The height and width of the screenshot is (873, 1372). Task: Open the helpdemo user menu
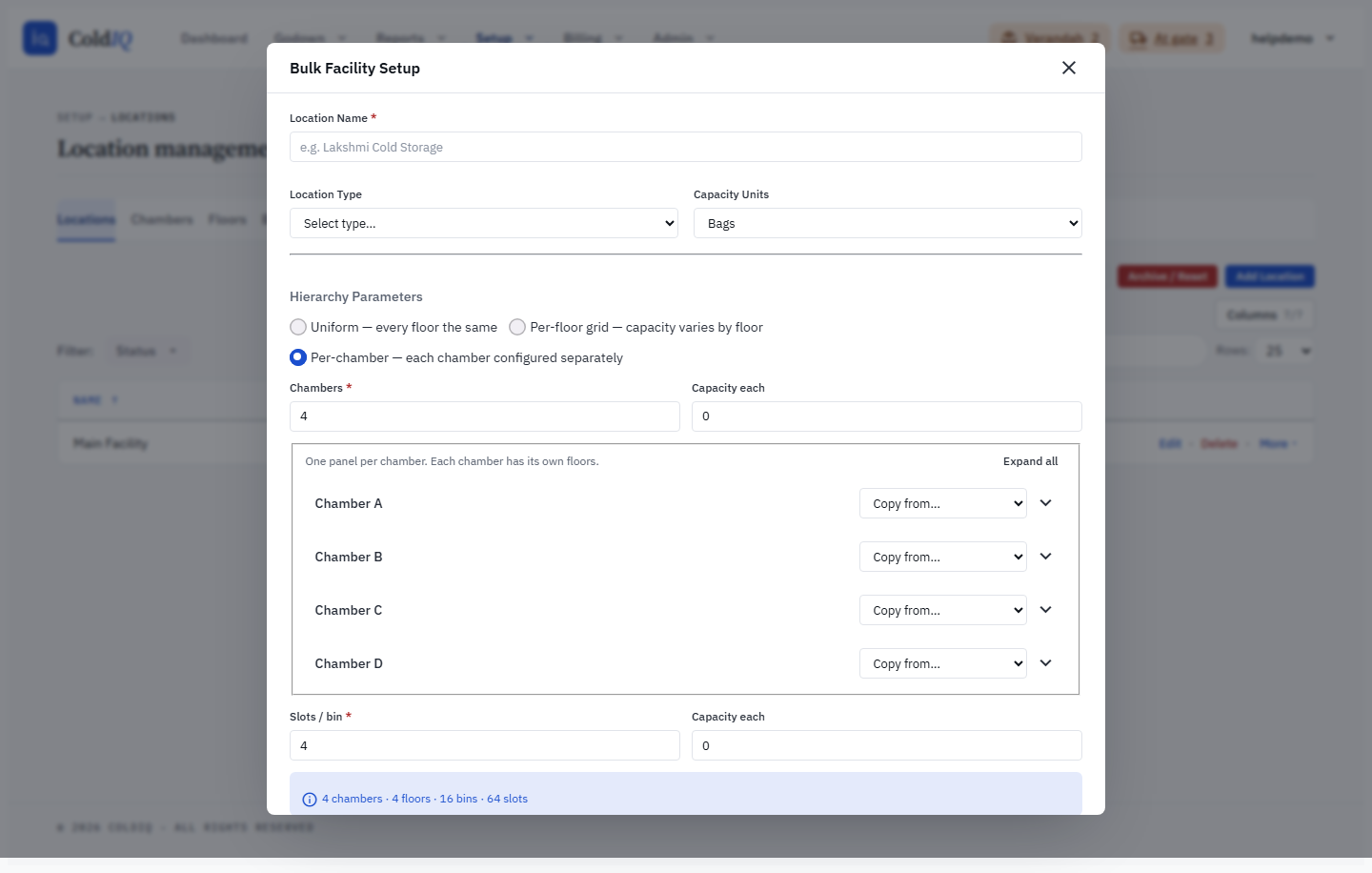point(1292,38)
